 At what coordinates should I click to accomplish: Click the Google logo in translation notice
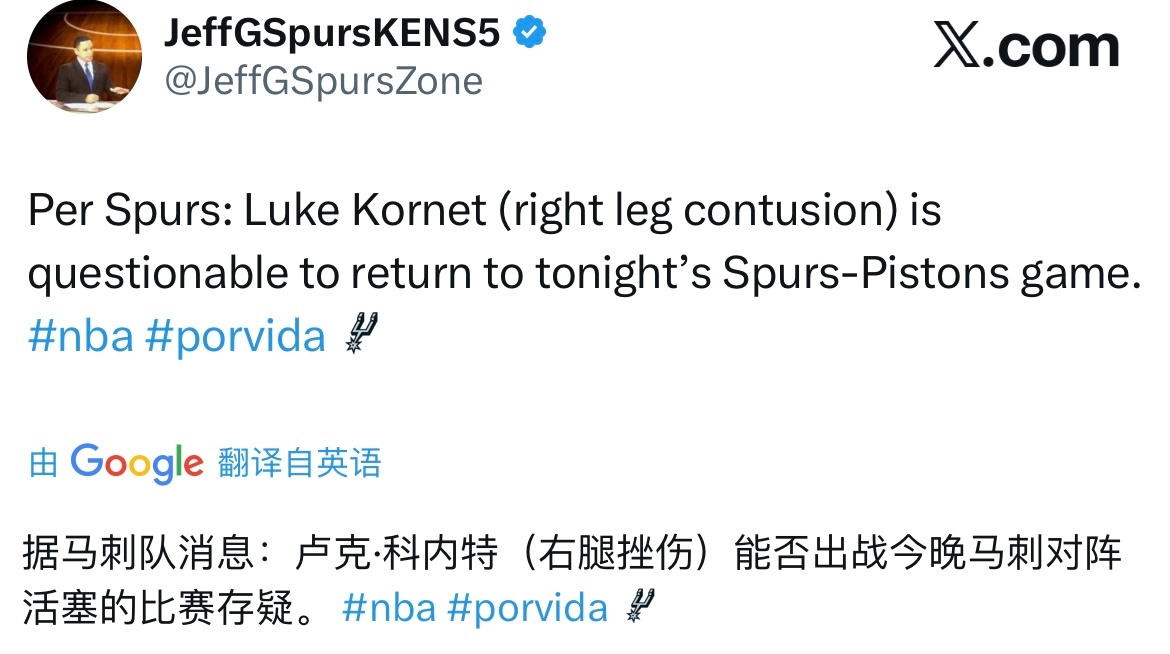(x=137, y=463)
